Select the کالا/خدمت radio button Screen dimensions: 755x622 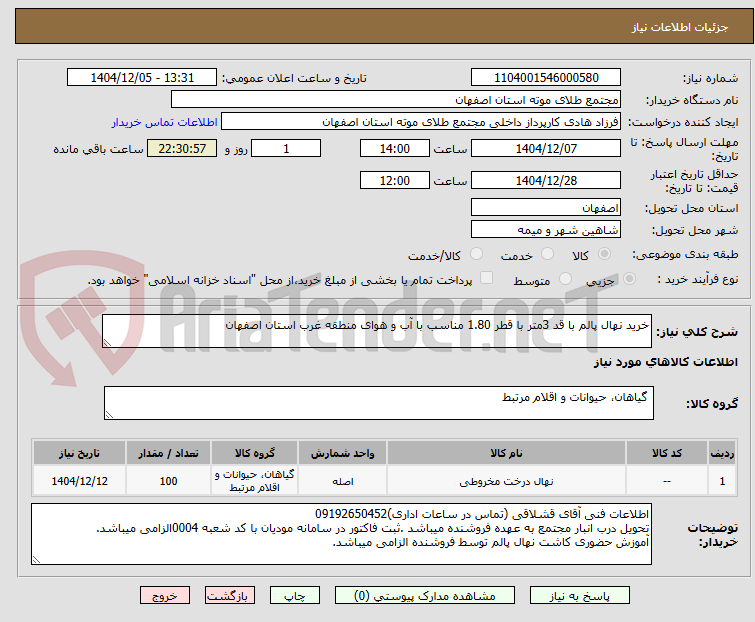click(x=476, y=254)
